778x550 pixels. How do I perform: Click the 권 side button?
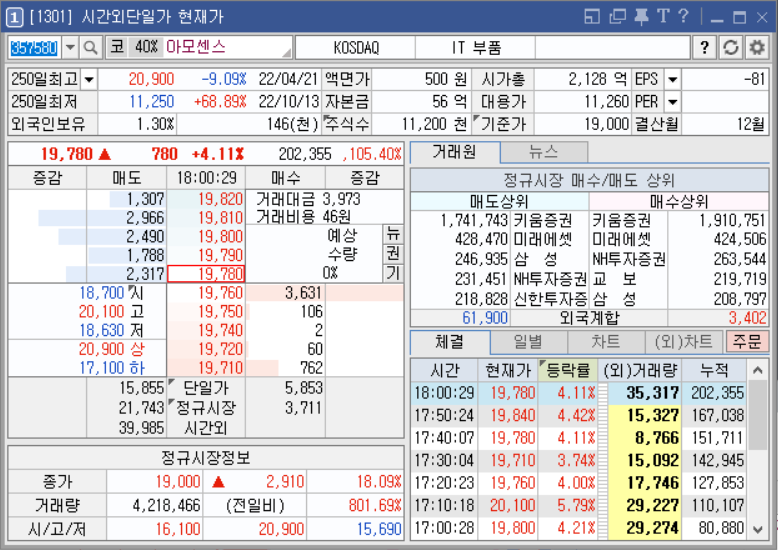point(393,253)
